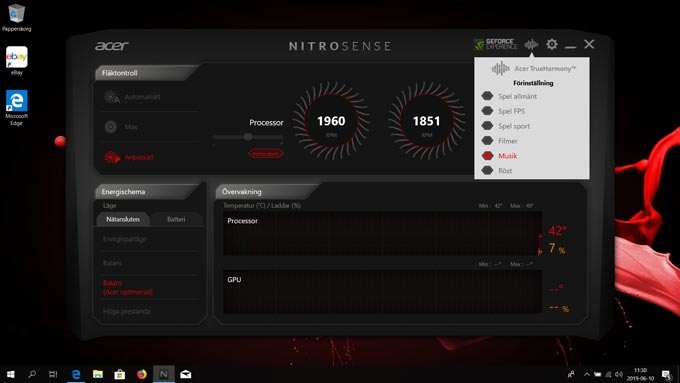Click the 7 % processor load value

tap(557, 249)
